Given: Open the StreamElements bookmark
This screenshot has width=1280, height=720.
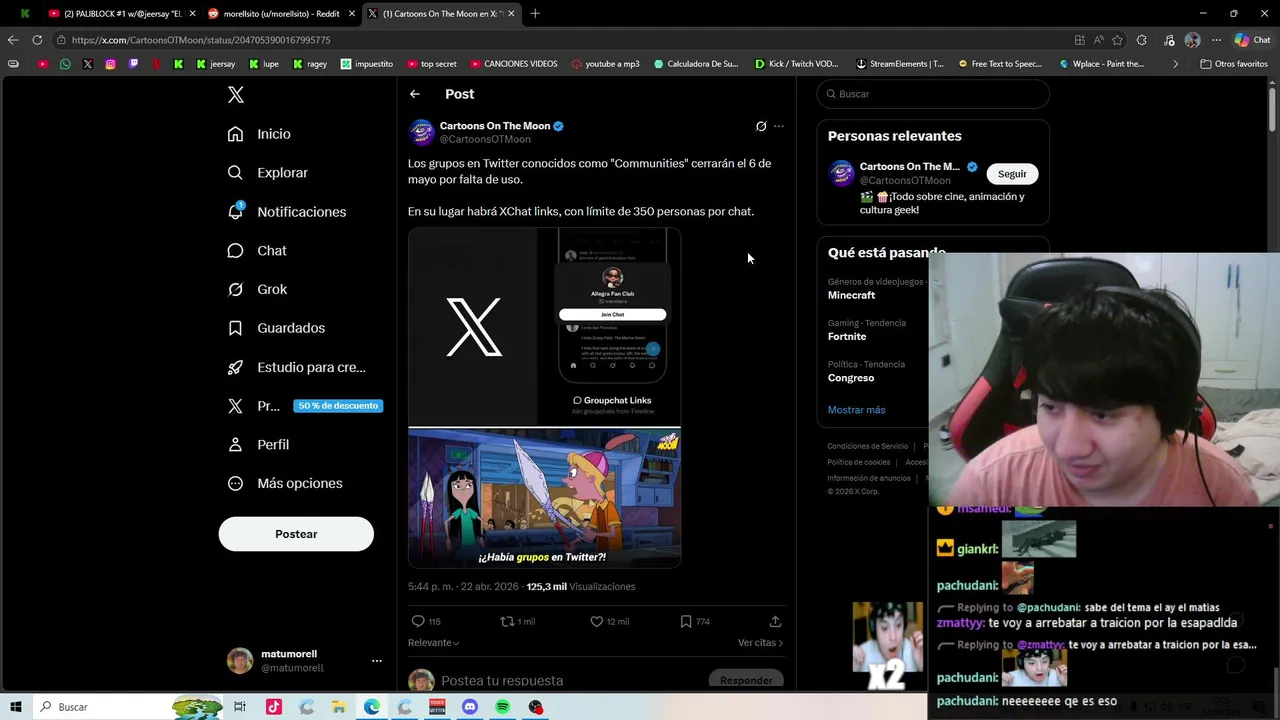Looking at the screenshot, I should (899, 64).
